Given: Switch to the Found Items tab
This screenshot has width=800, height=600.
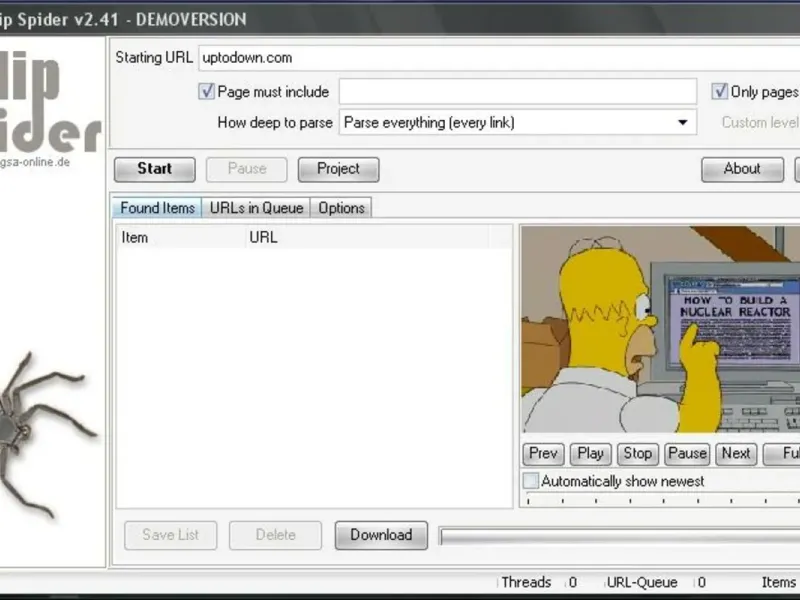Looking at the screenshot, I should pyautogui.click(x=157, y=208).
